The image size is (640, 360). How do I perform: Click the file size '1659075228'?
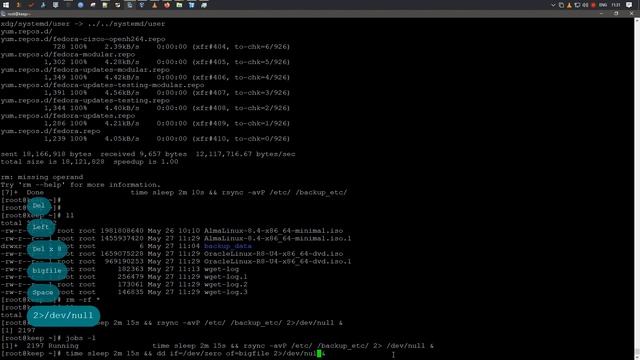click(122, 254)
